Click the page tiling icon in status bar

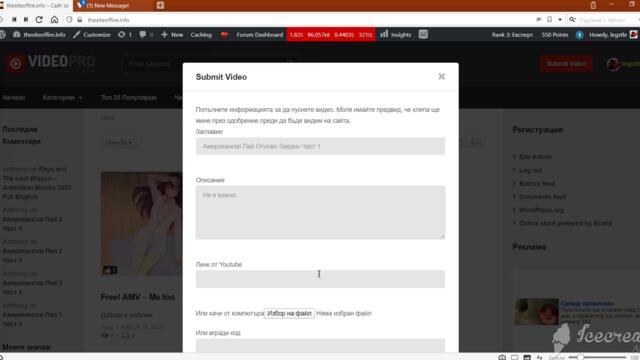coord(514,357)
